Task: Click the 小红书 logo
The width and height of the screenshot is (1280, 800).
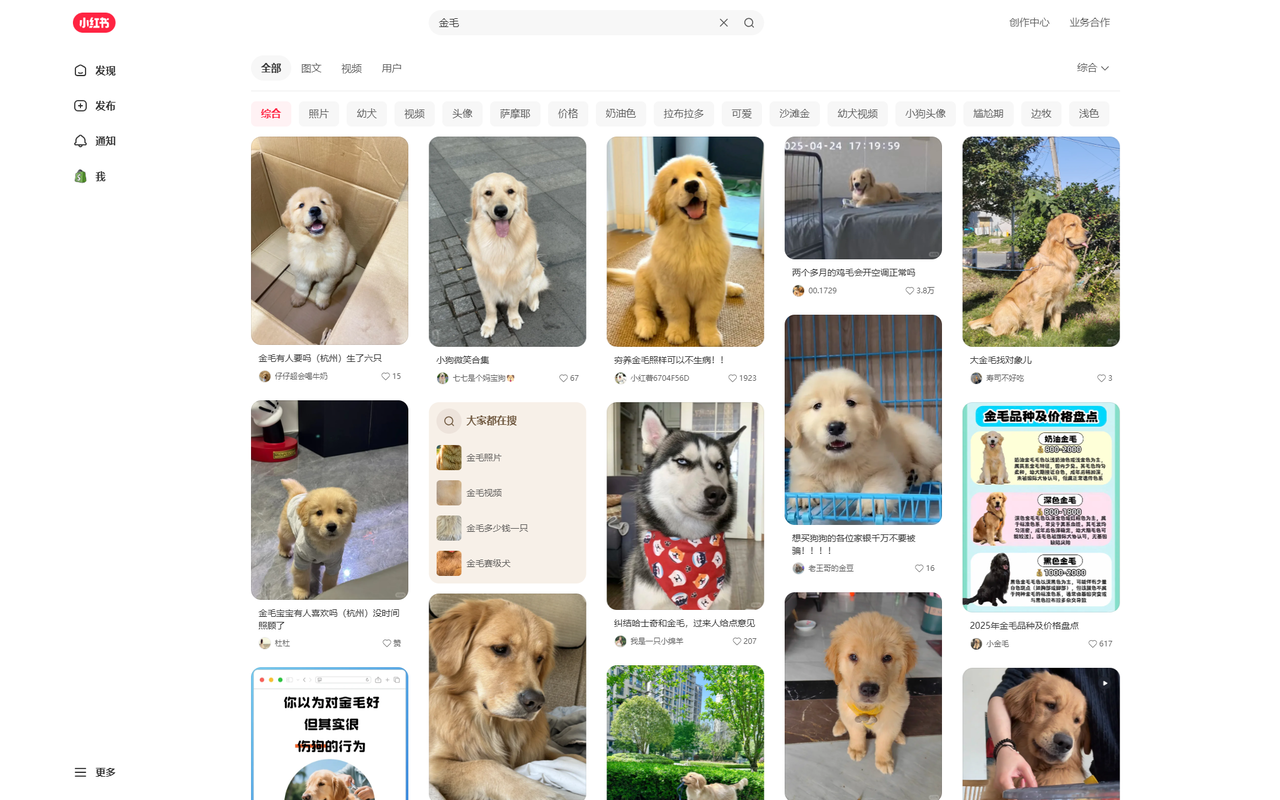Action: click(x=93, y=22)
